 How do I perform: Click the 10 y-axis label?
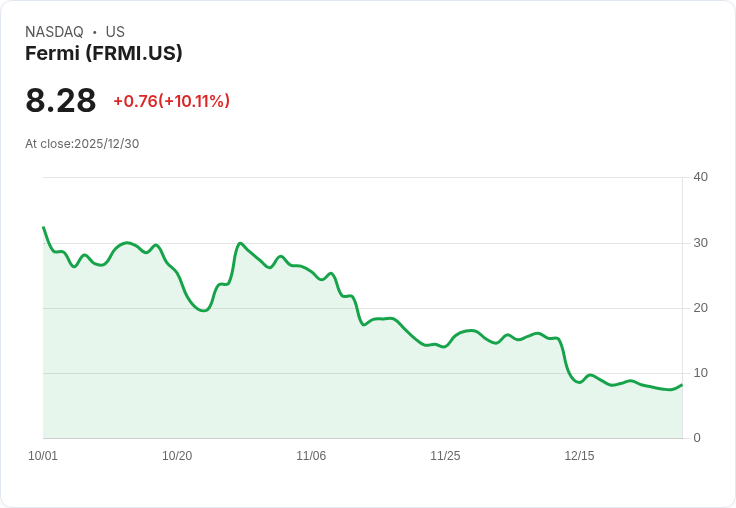(x=700, y=372)
